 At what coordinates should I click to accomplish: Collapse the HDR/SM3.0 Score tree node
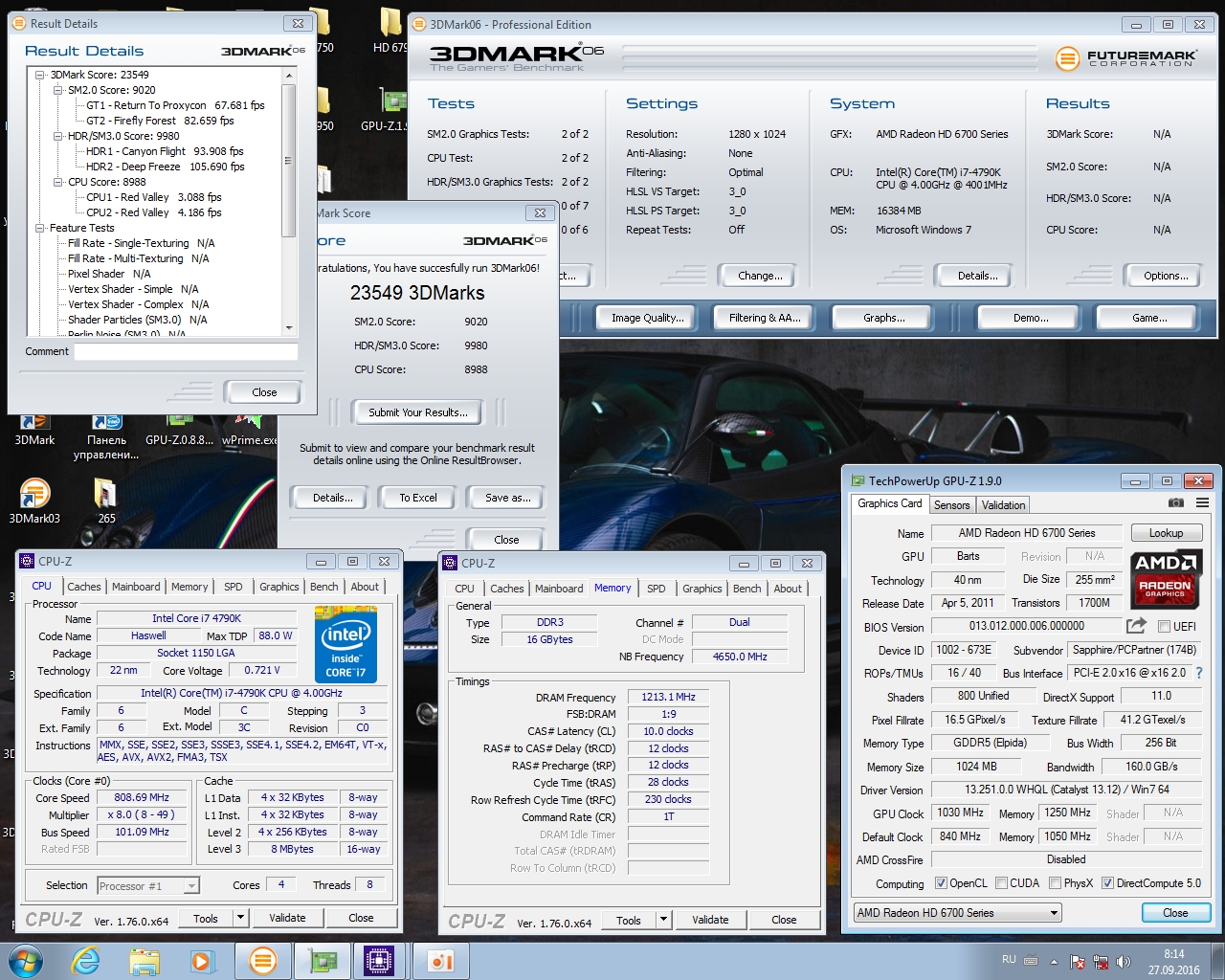[x=57, y=136]
